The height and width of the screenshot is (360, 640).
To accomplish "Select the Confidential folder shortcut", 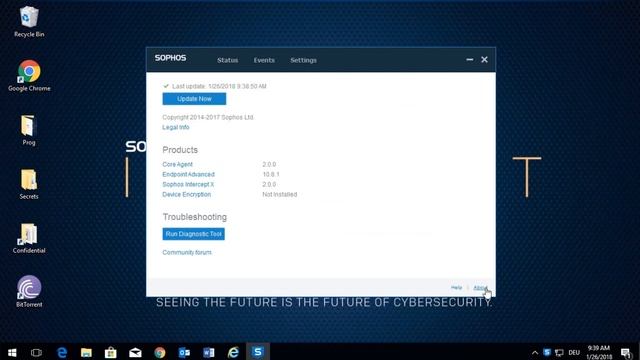I will point(29,238).
